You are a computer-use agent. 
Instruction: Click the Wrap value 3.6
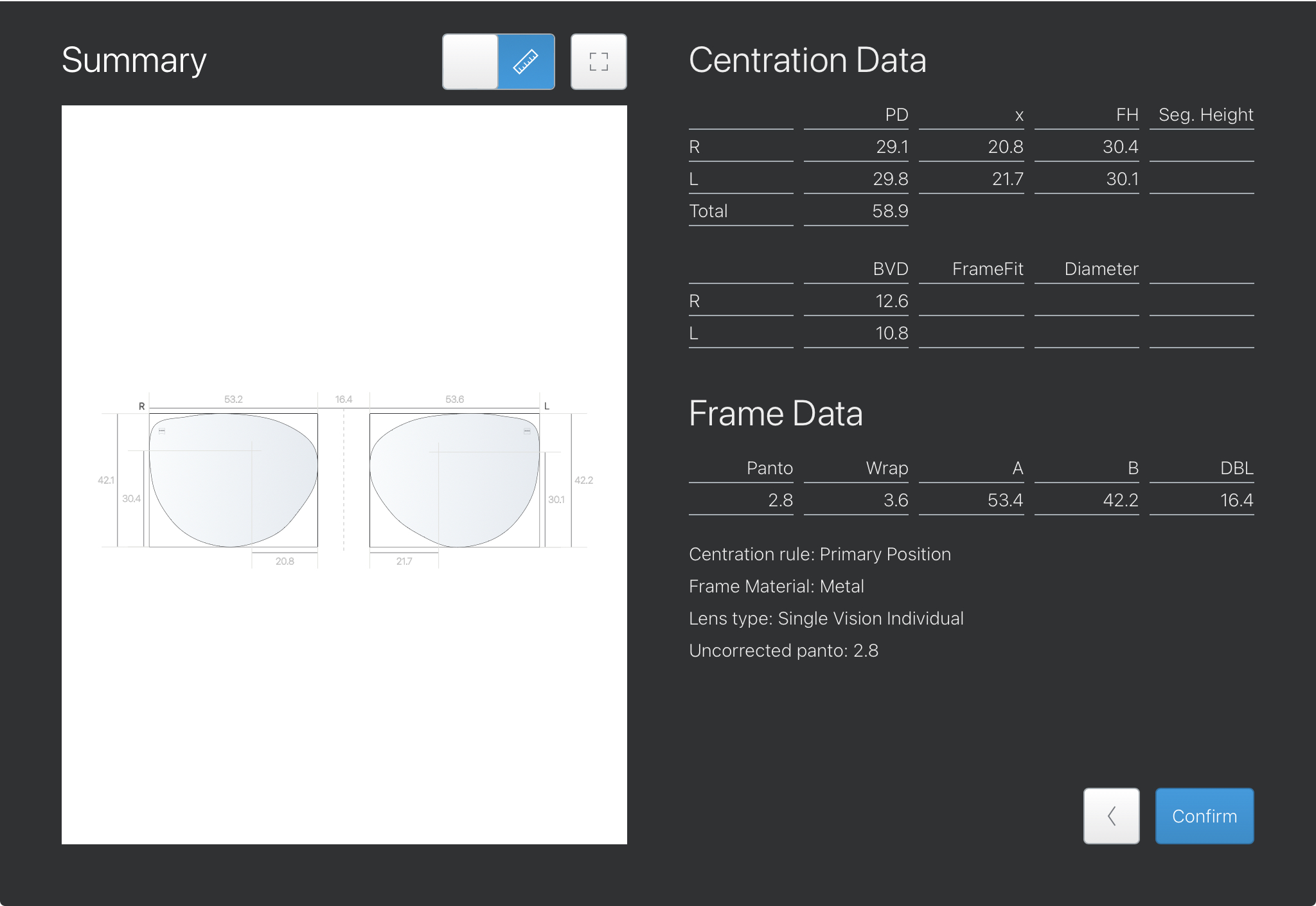point(895,500)
